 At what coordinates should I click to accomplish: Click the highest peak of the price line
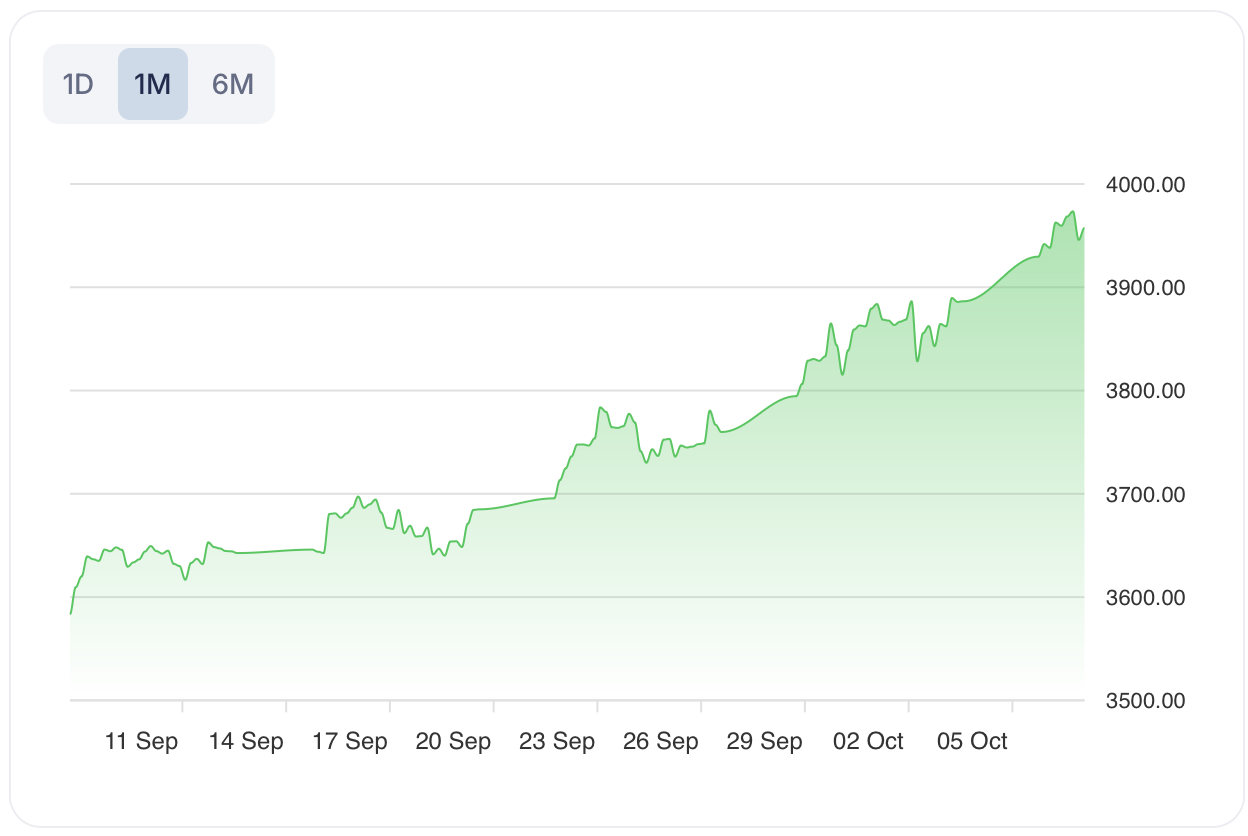1073,212
